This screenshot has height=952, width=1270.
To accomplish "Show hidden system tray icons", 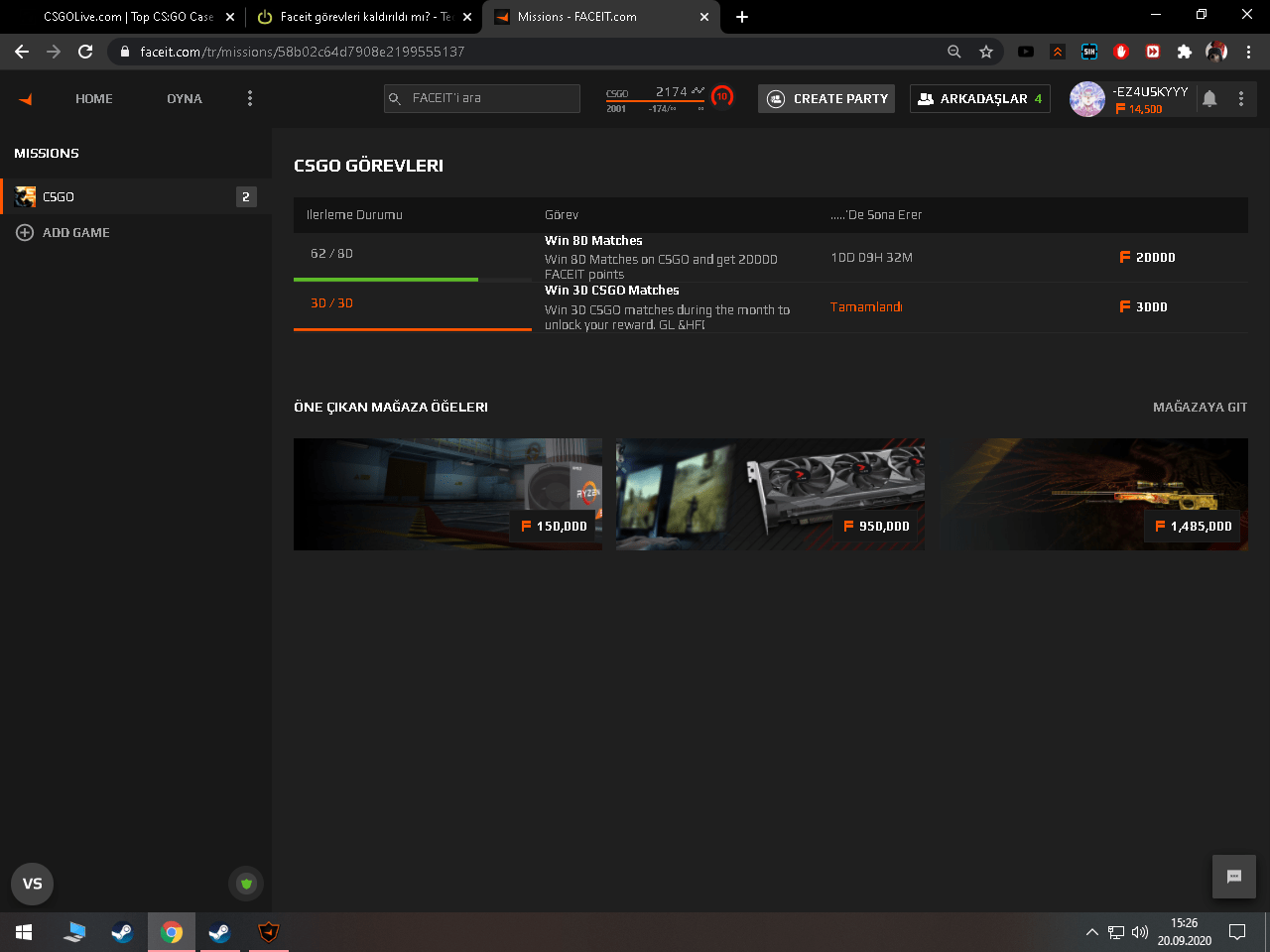I will click(1091, 932).
